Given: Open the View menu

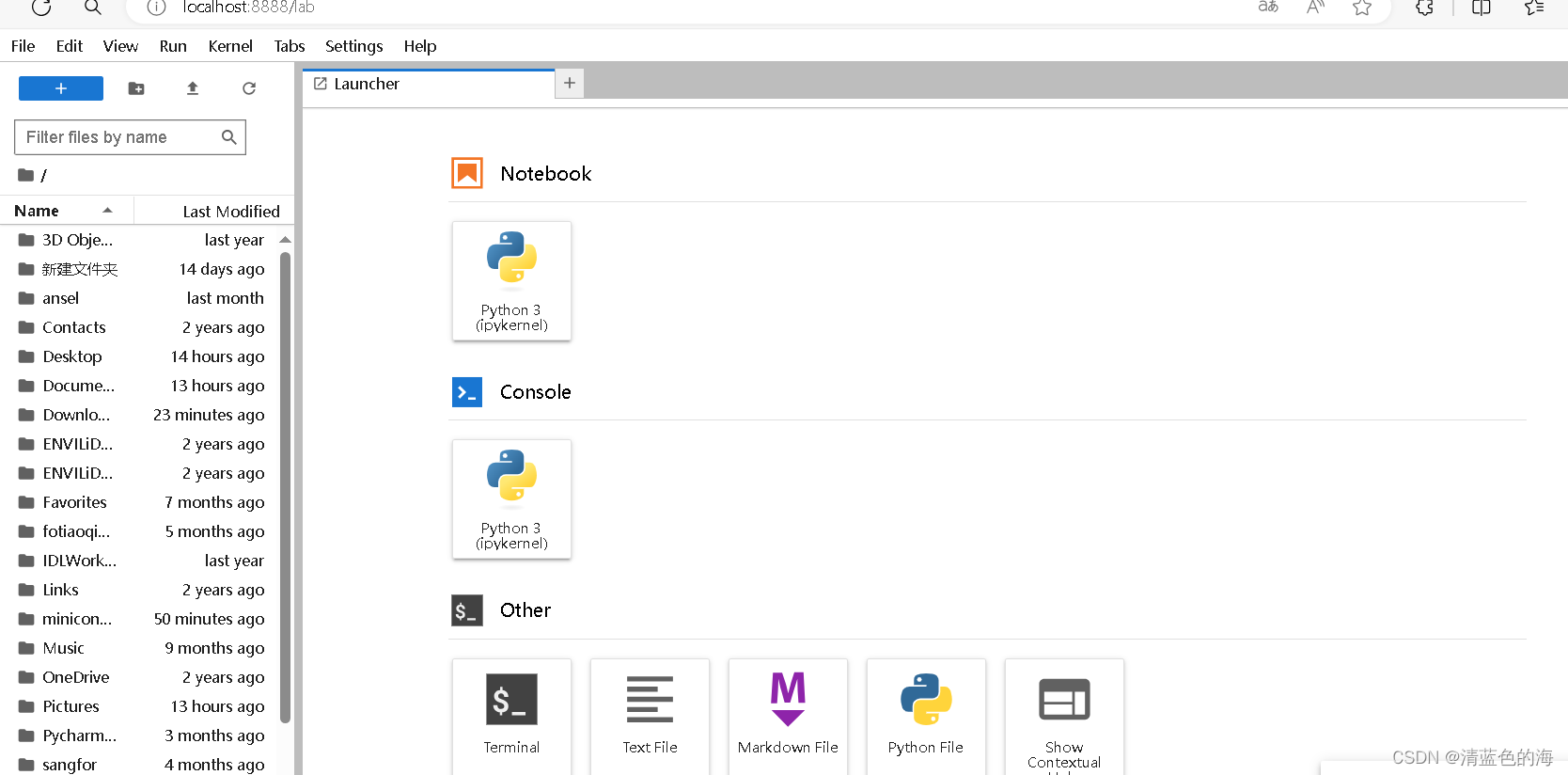Looking at the screenshot, I should point(120,46).
